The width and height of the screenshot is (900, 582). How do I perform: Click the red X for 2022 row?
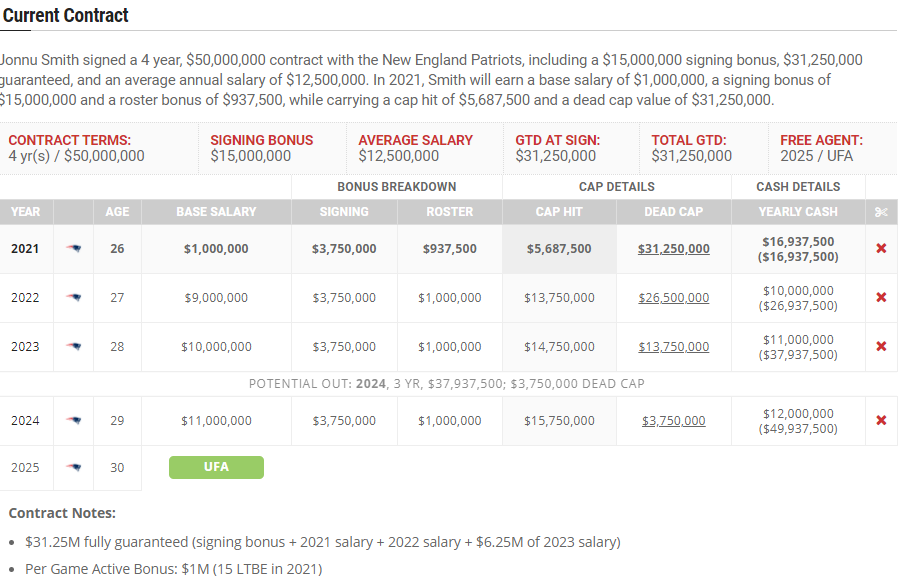(881, 298)
